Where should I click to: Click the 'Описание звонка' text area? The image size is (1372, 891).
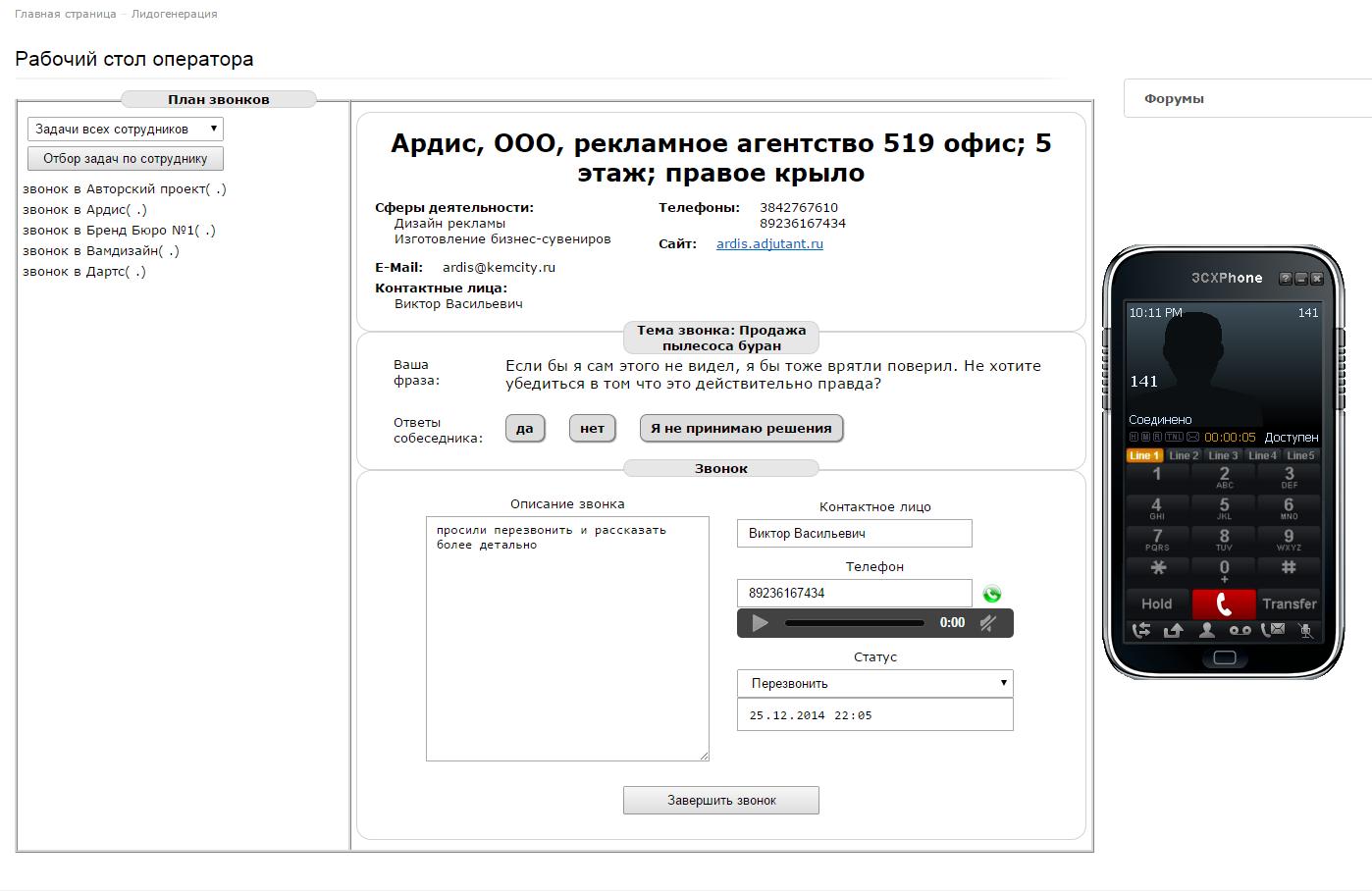[567, 638]
